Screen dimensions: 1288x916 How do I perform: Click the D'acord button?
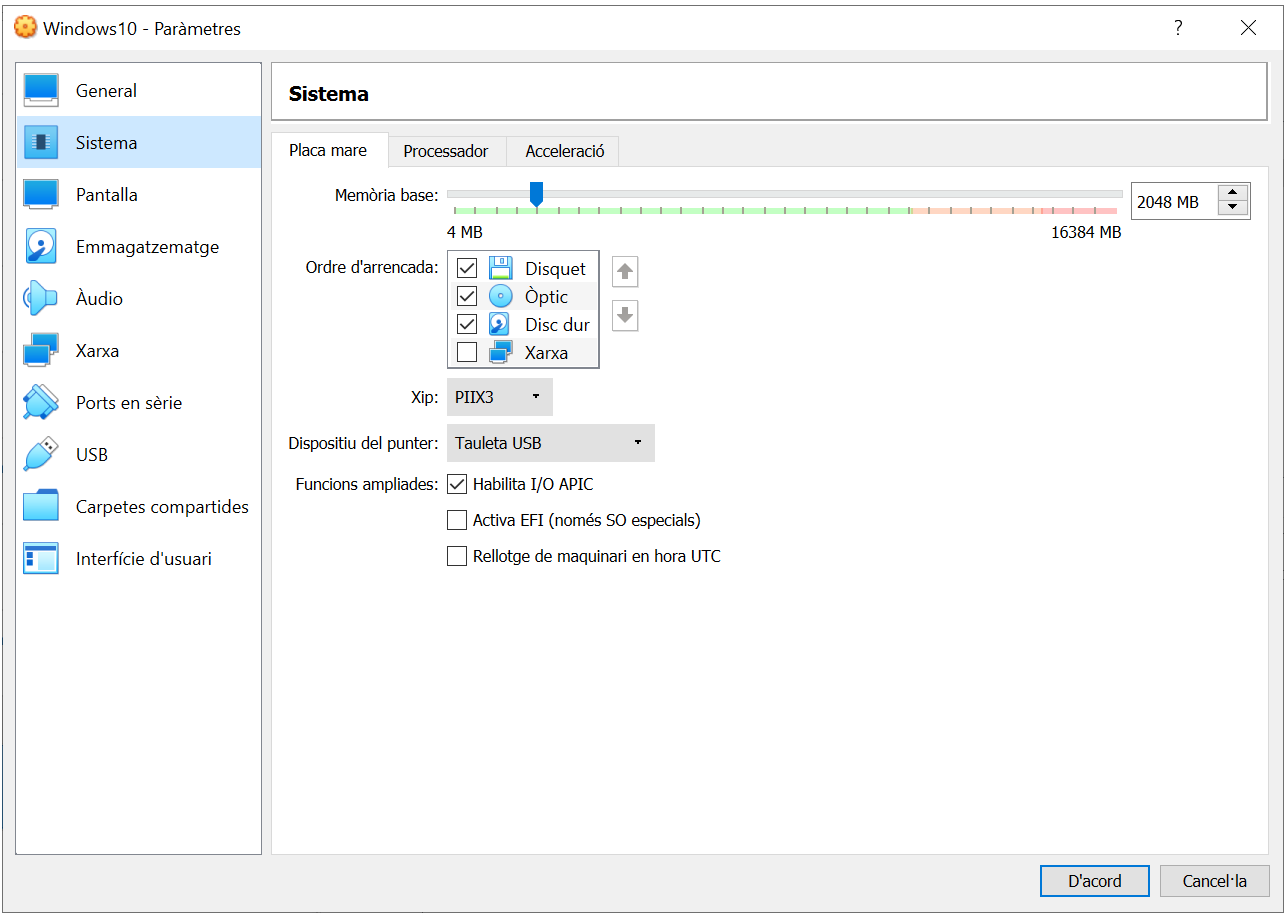pos(1095,881)
